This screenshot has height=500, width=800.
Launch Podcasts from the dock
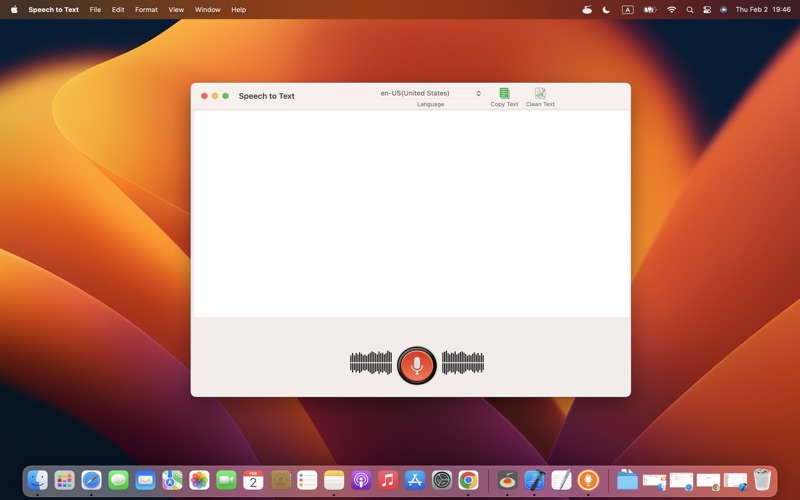pyautogui.click(x=361, y=480)
